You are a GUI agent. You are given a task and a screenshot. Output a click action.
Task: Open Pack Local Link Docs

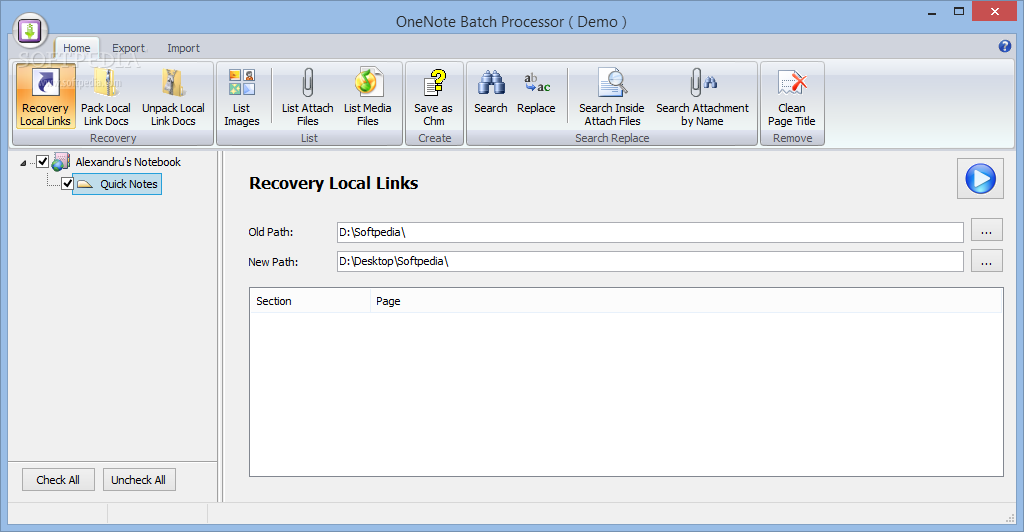click(x=106, y=97)
